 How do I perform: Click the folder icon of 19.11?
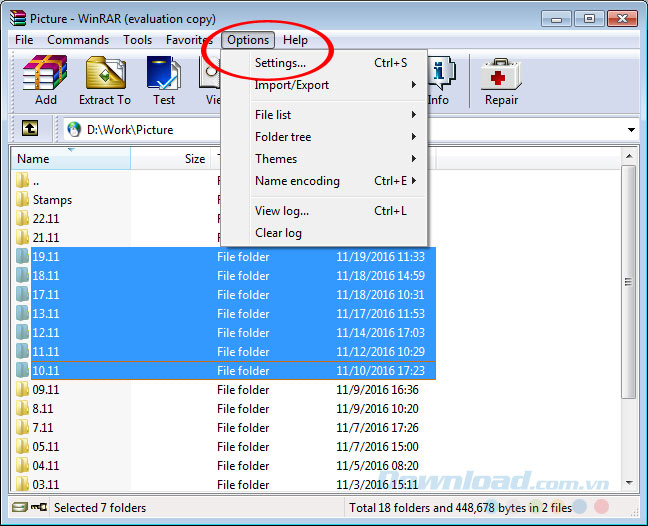pos(22,257)
